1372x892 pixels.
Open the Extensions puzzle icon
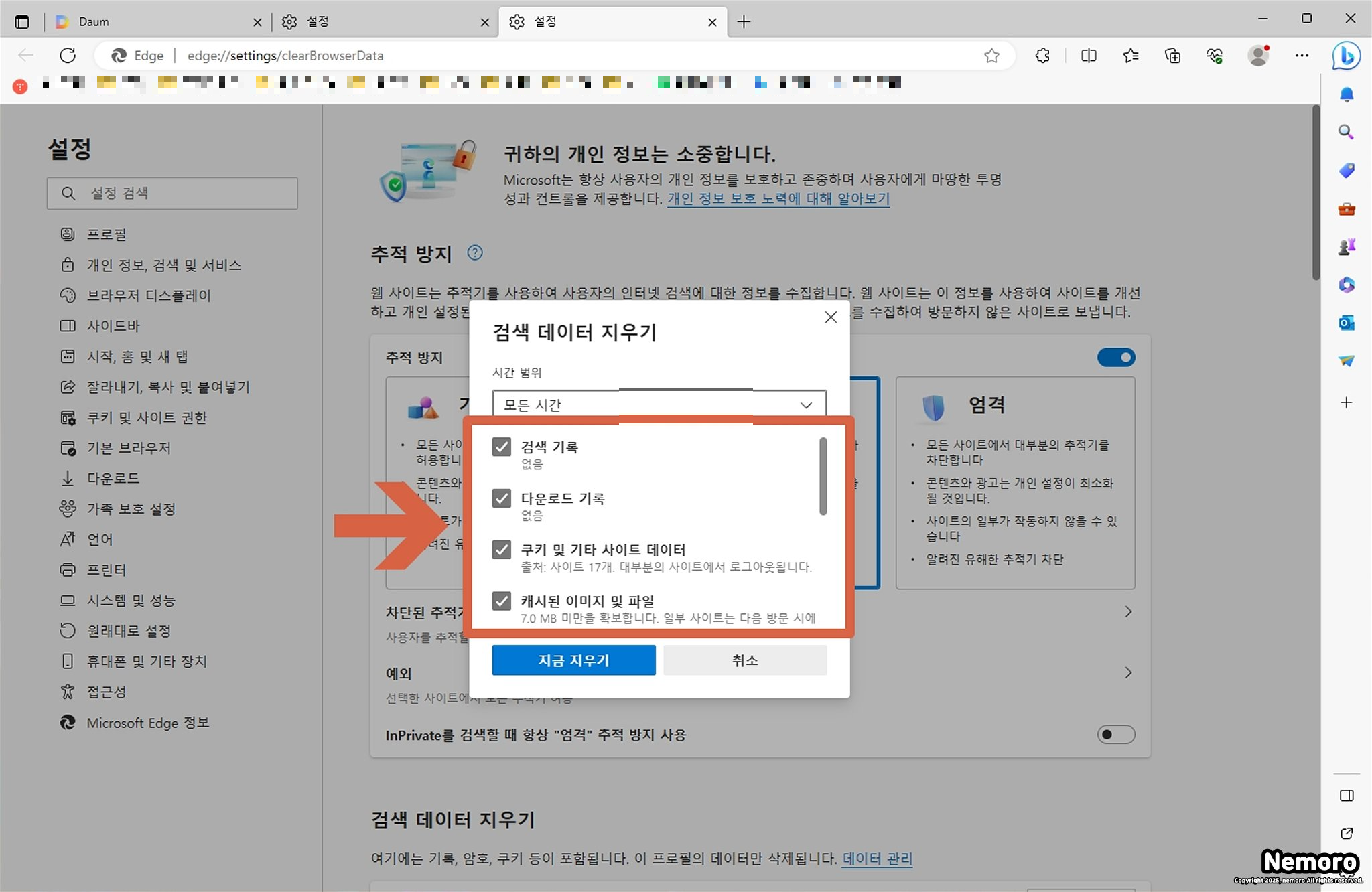click(1042, 56)
